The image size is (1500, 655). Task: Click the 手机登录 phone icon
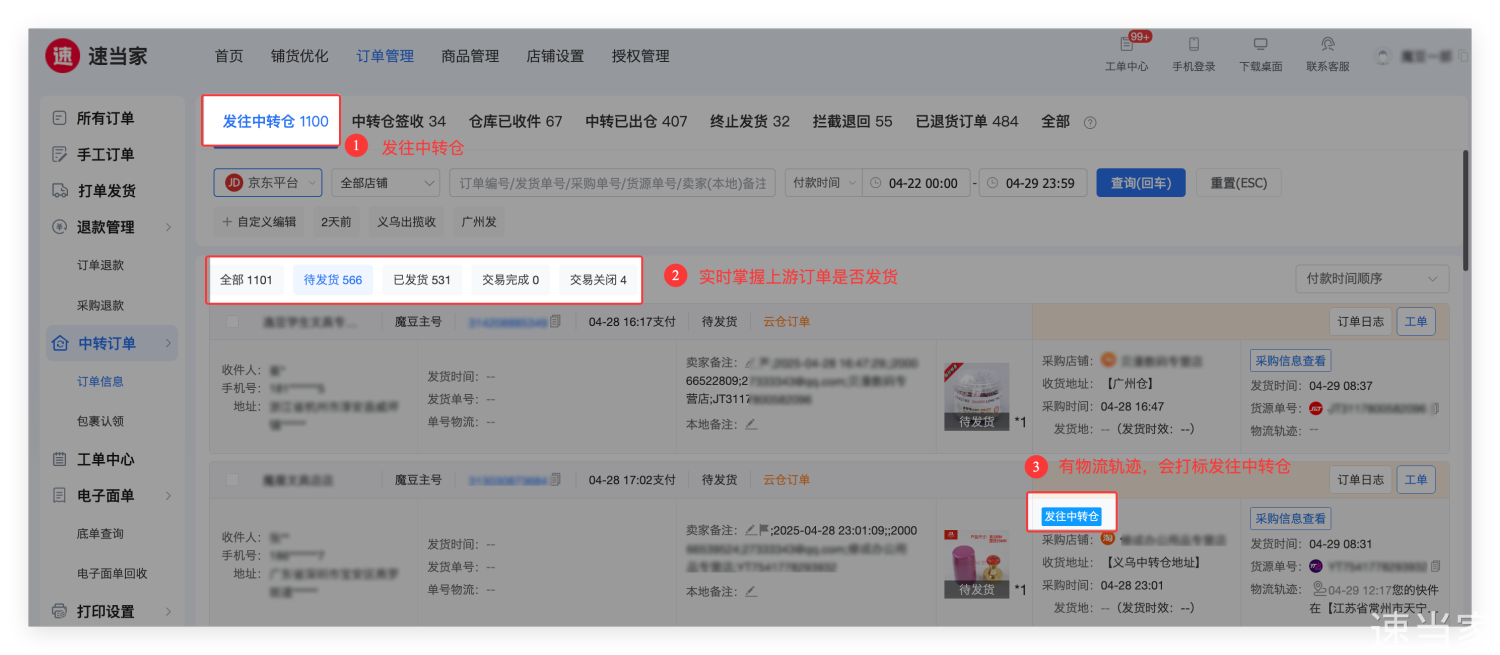(x=1193, y=45)
